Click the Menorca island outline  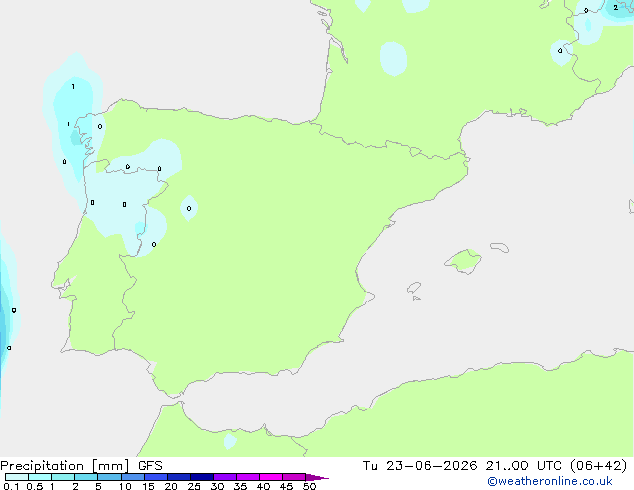pyautogui.click(x=500, y=247)
